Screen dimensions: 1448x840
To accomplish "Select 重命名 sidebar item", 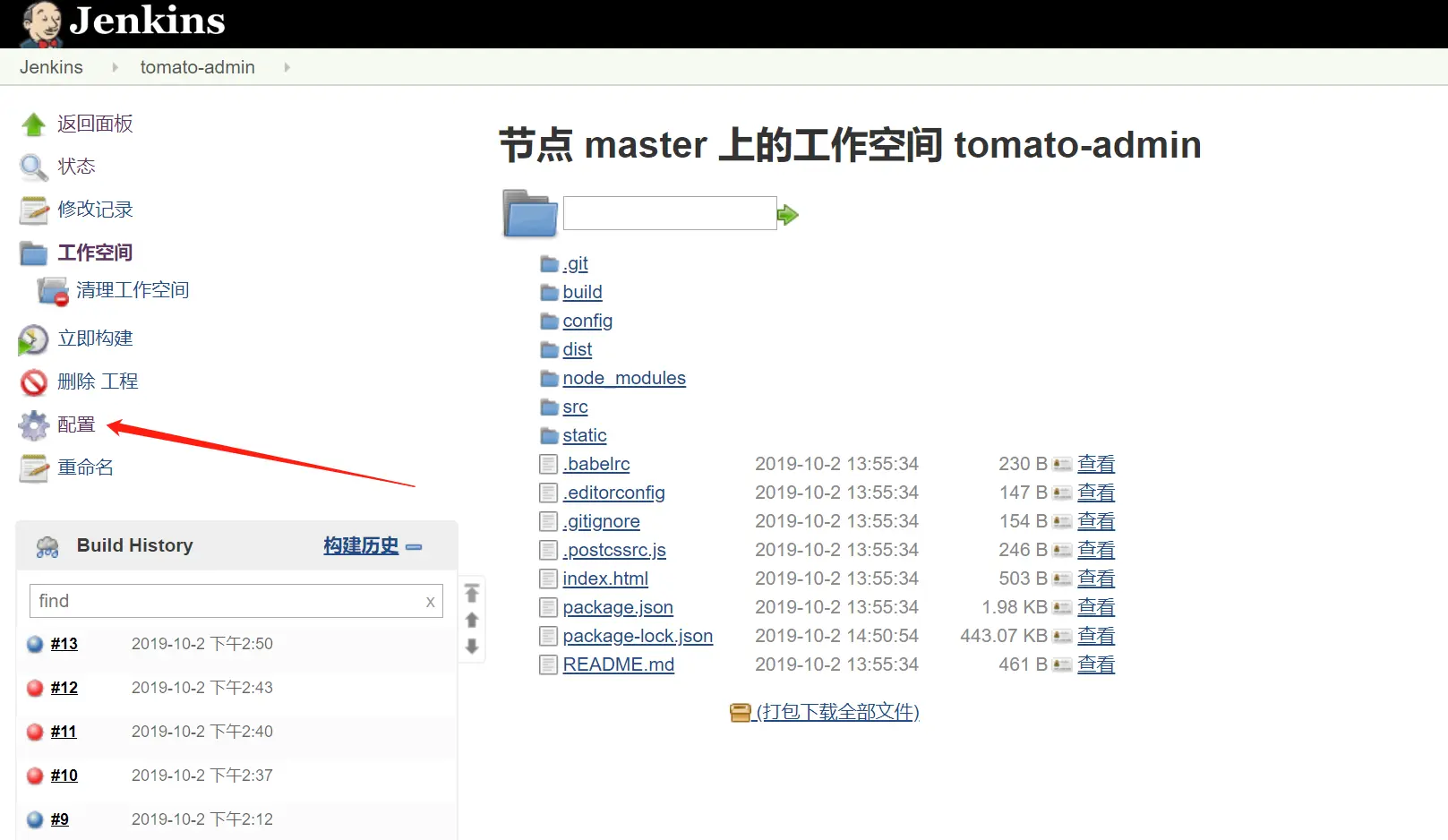I will coord(86,467).
